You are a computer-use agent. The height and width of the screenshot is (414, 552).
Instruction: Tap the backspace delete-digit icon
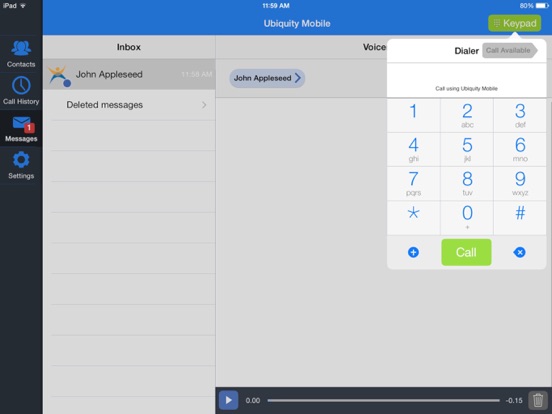[x=519, y=252]
